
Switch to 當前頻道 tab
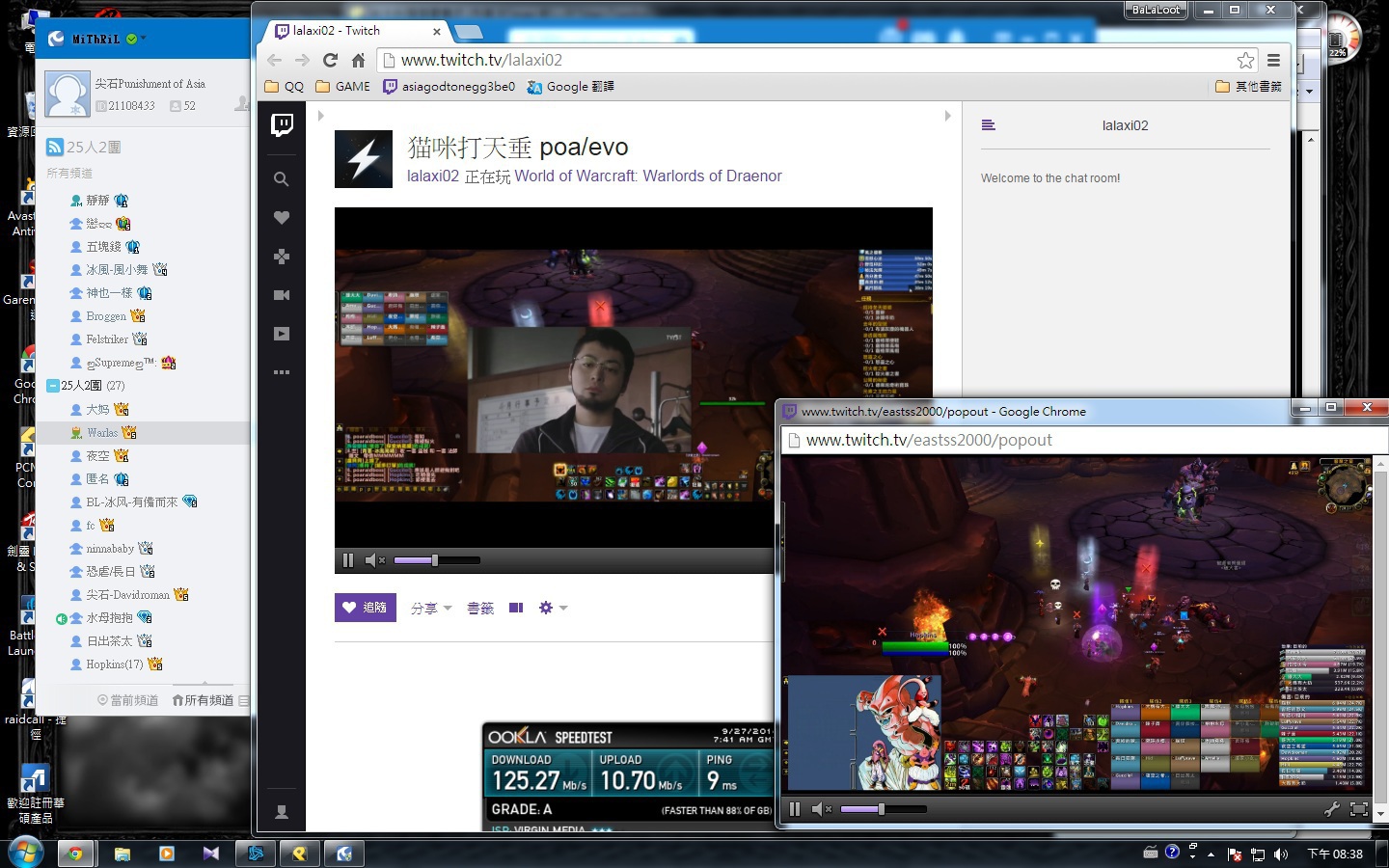[127, 700]
